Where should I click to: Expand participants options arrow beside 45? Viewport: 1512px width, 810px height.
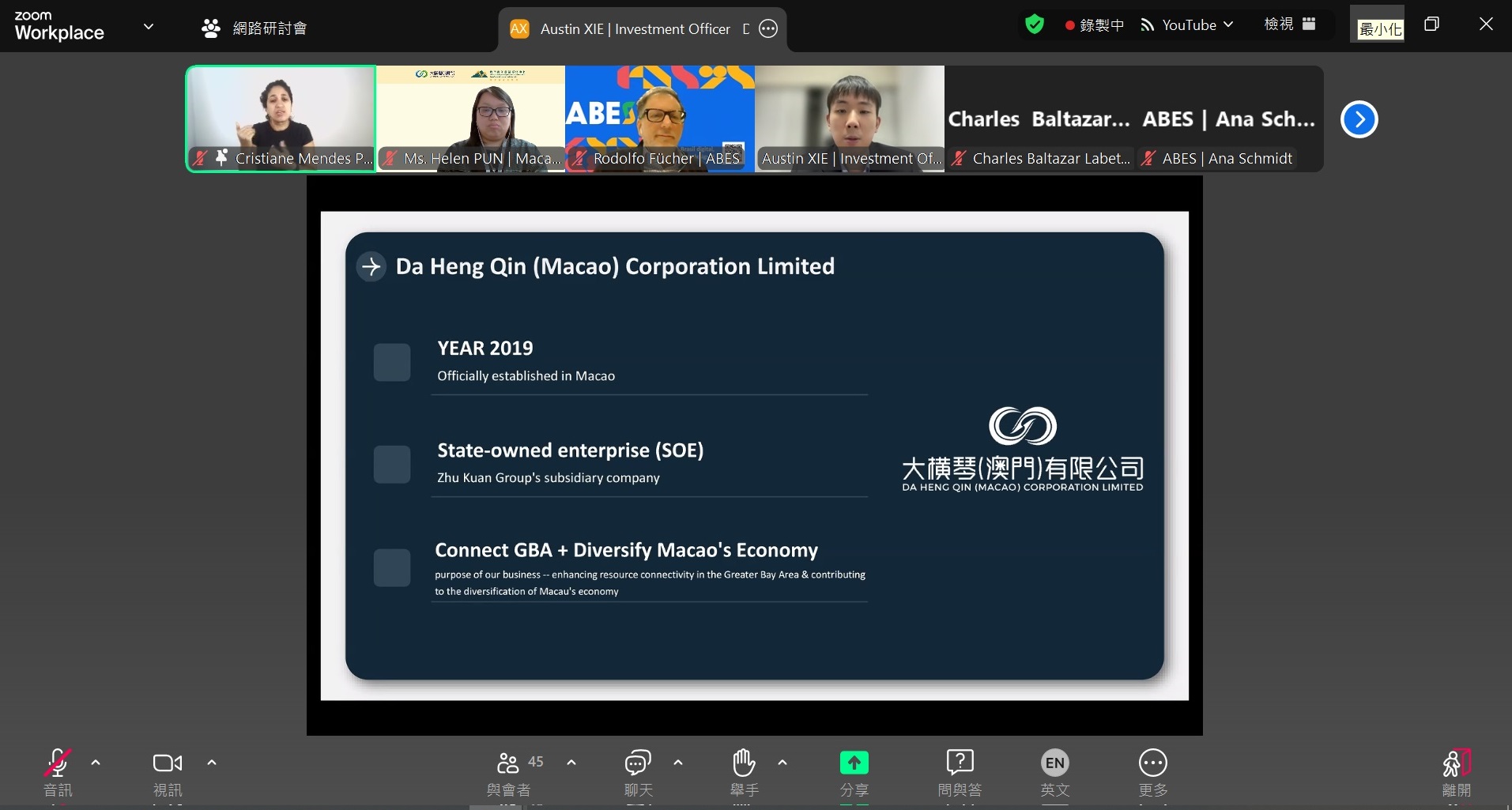(571, 763)
